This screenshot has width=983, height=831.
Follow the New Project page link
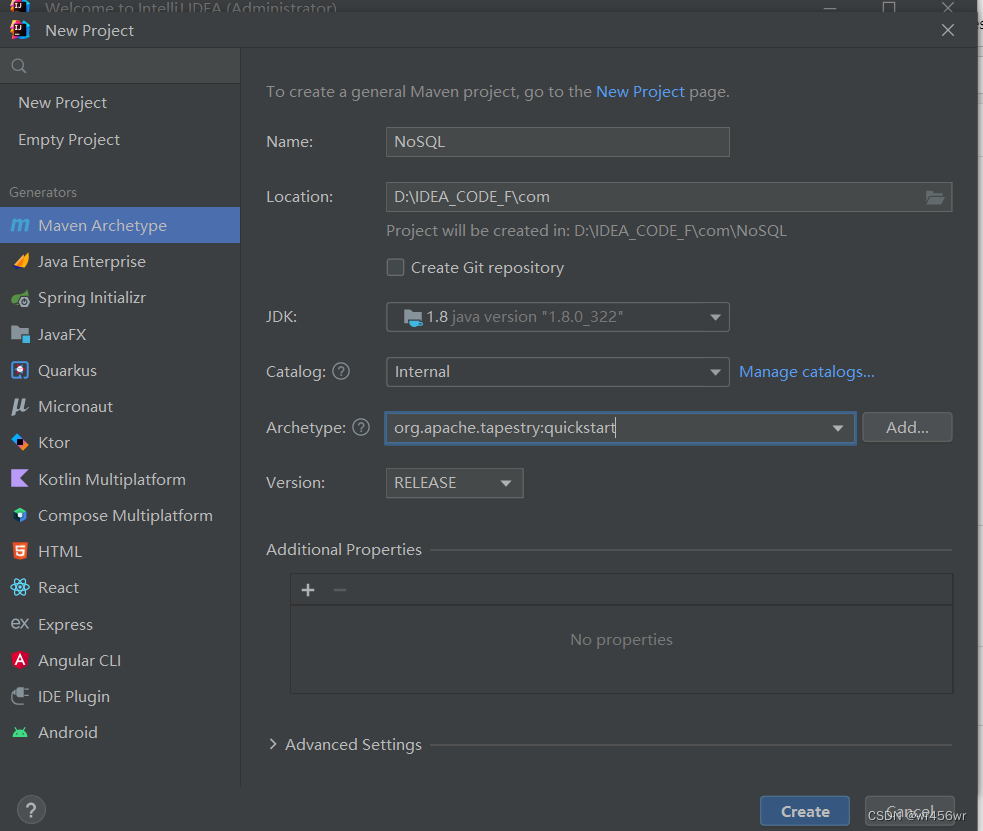coord(640,91)
